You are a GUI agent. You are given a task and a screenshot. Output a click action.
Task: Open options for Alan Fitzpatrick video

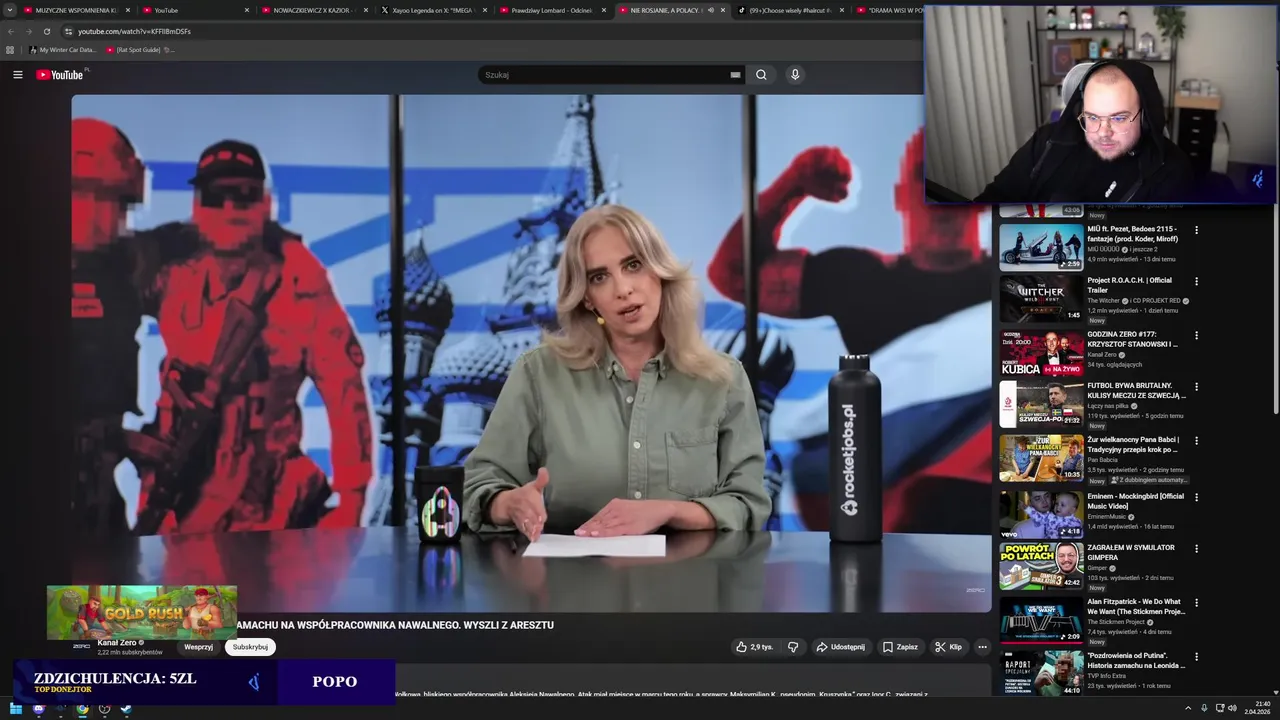coord(1196,603)
